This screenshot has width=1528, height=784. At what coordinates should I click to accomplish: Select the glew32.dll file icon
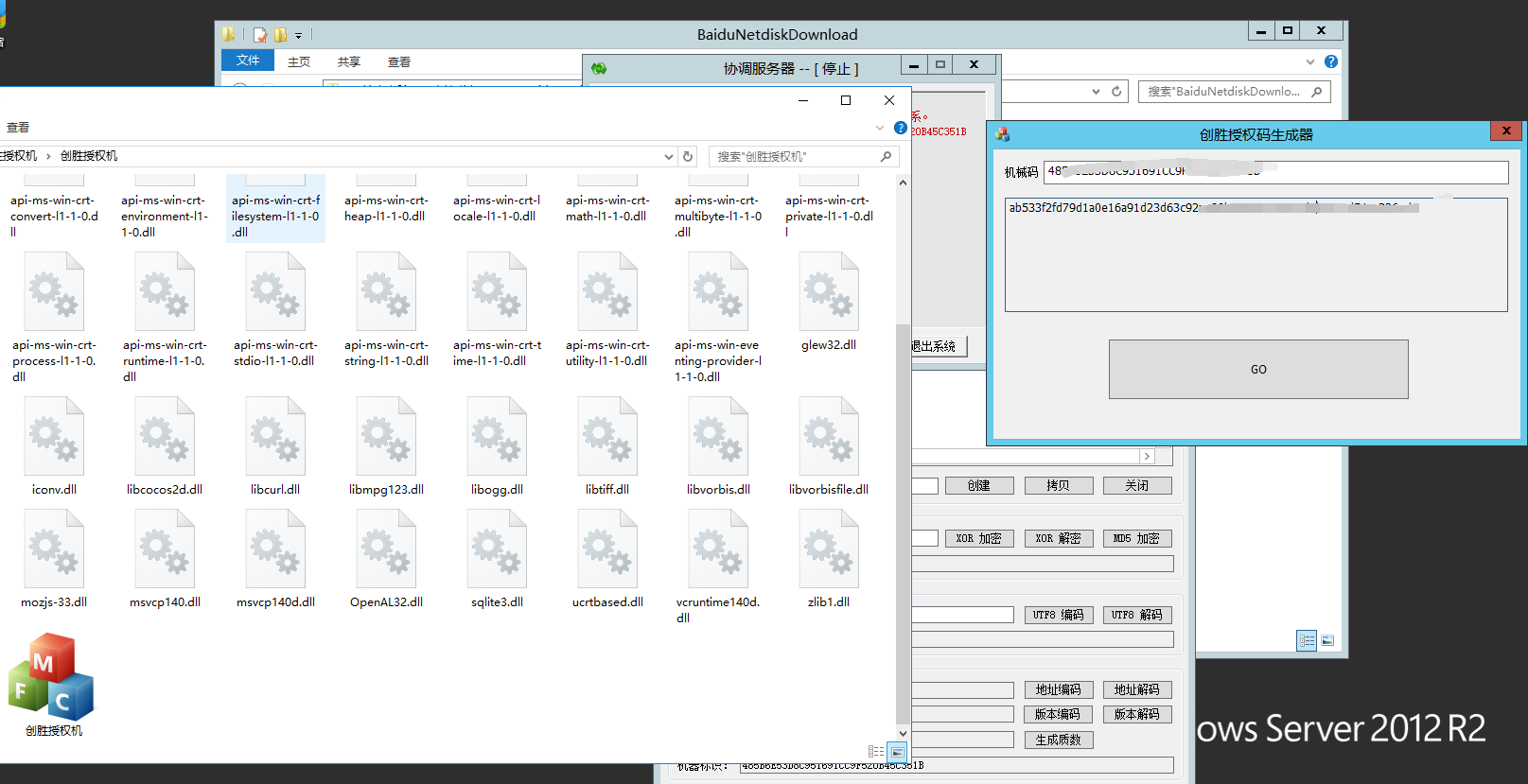[x=829, y=293]
